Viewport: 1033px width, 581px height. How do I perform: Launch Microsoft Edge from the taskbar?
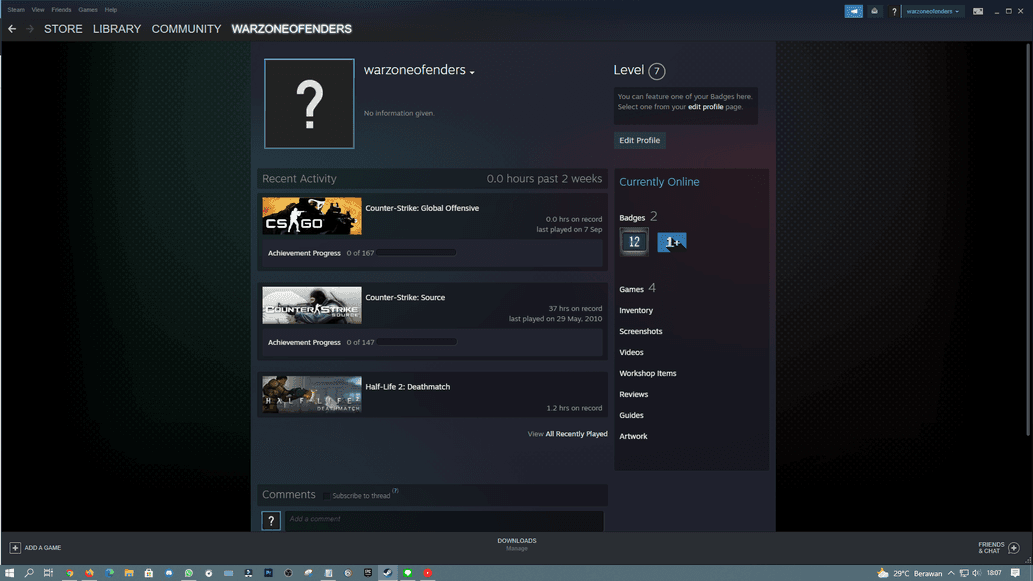tap(109, 573)
